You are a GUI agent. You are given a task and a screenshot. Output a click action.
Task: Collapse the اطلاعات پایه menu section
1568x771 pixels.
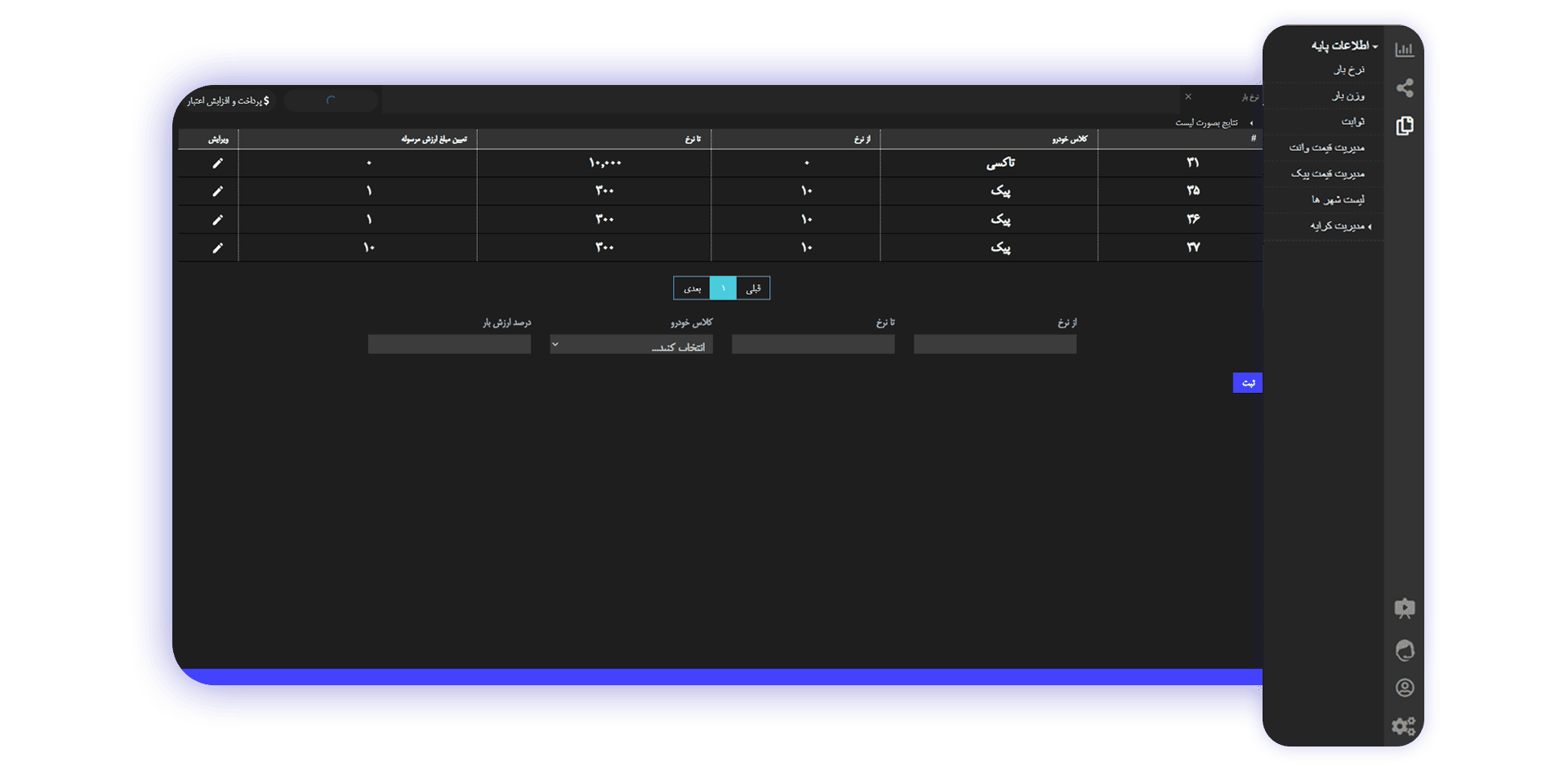[x=1344, y=46]
